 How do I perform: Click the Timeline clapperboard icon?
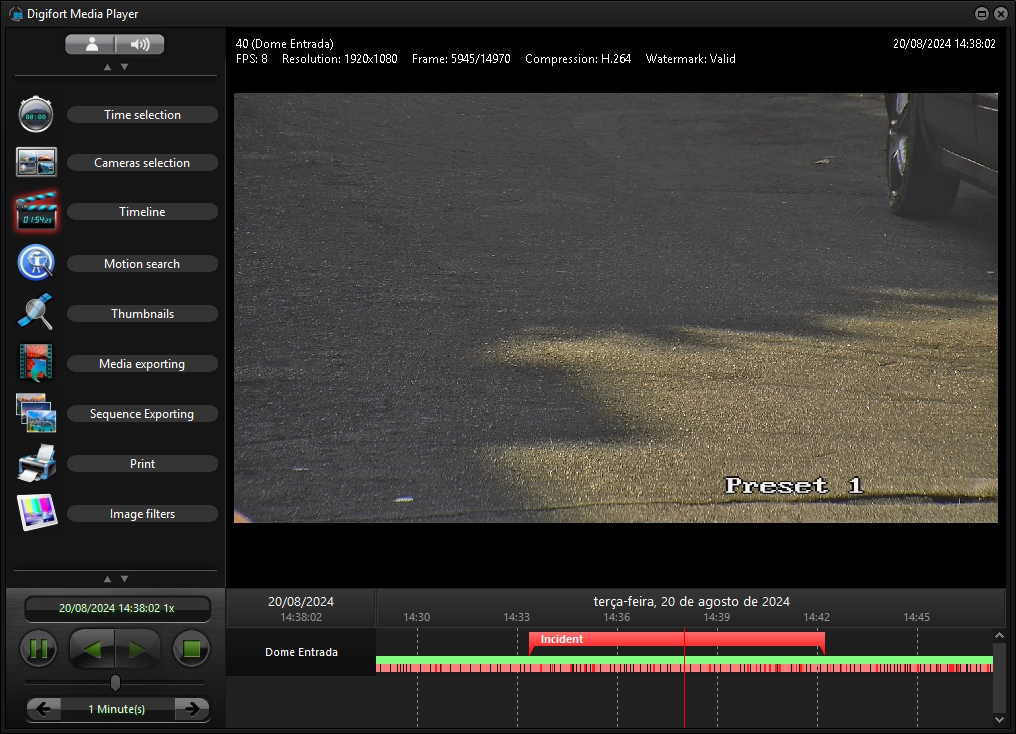(x=36, y=211)
